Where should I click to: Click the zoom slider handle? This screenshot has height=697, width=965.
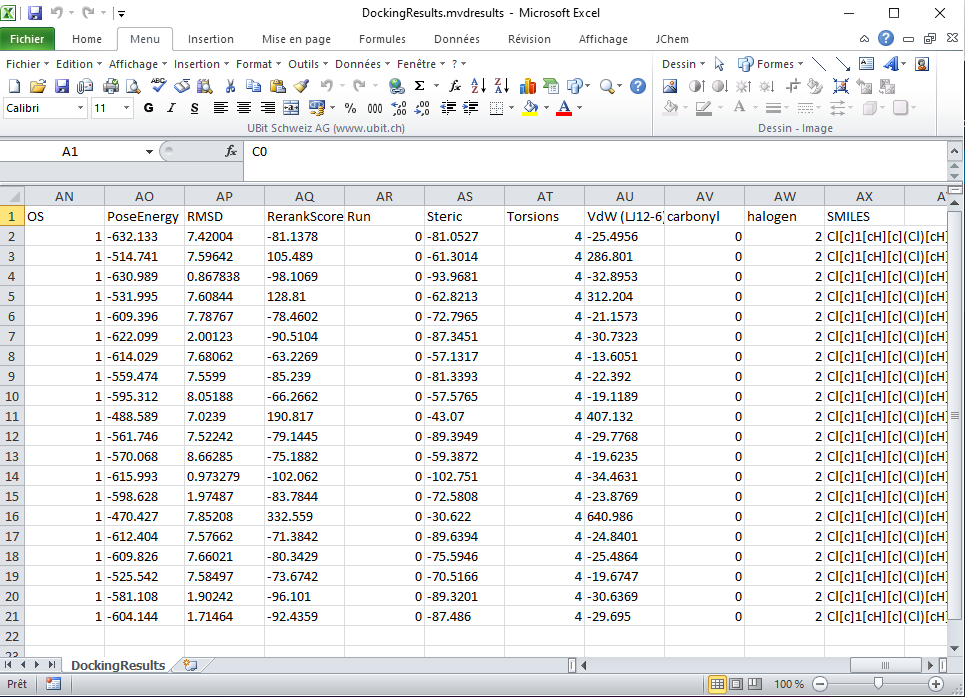pyautogui.click(x=878, y=683)
